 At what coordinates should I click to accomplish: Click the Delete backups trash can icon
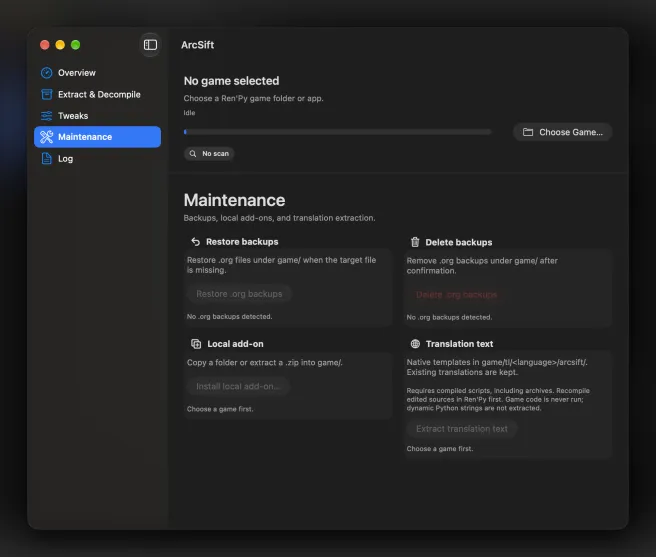pyautogui.click(x=415, y=242)
